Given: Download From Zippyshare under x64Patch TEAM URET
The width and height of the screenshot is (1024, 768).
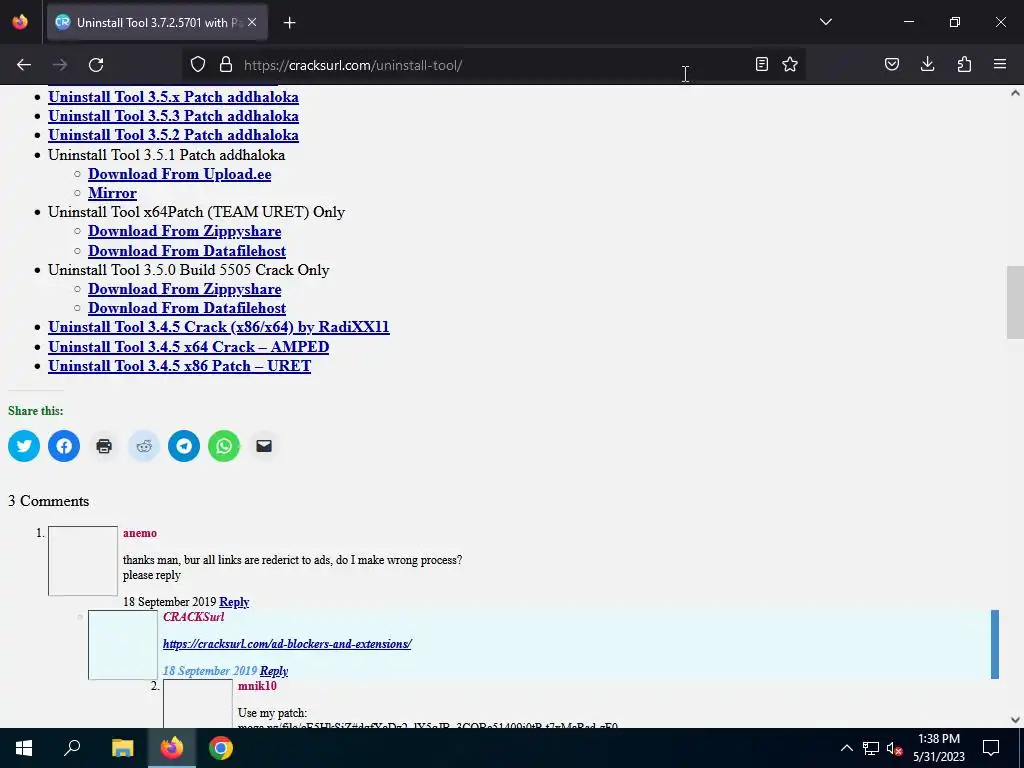Looking at the screenshot, I should tap(185, 231).
